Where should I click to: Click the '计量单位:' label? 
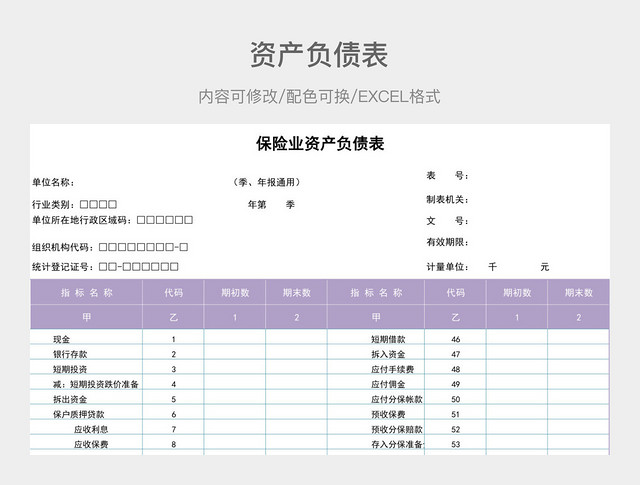pyautogui.click(x=447, y=267)
